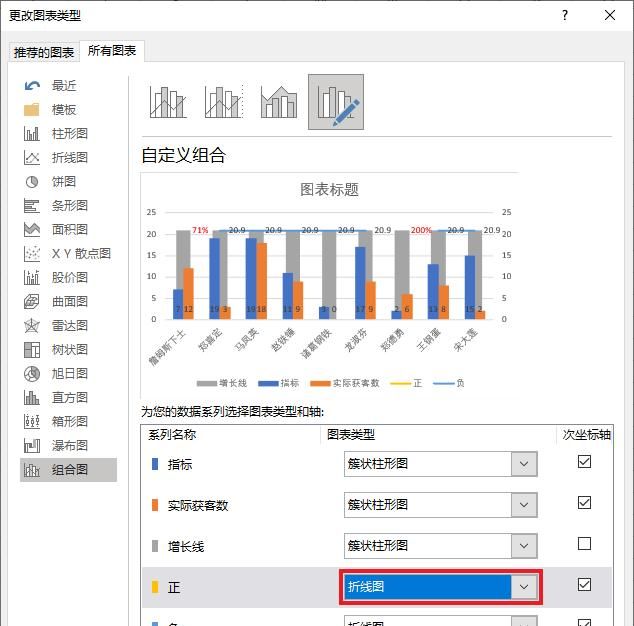Click the 指标 legend entry in preview
This screenshot has height=626, width=634.
coord(279,383)
